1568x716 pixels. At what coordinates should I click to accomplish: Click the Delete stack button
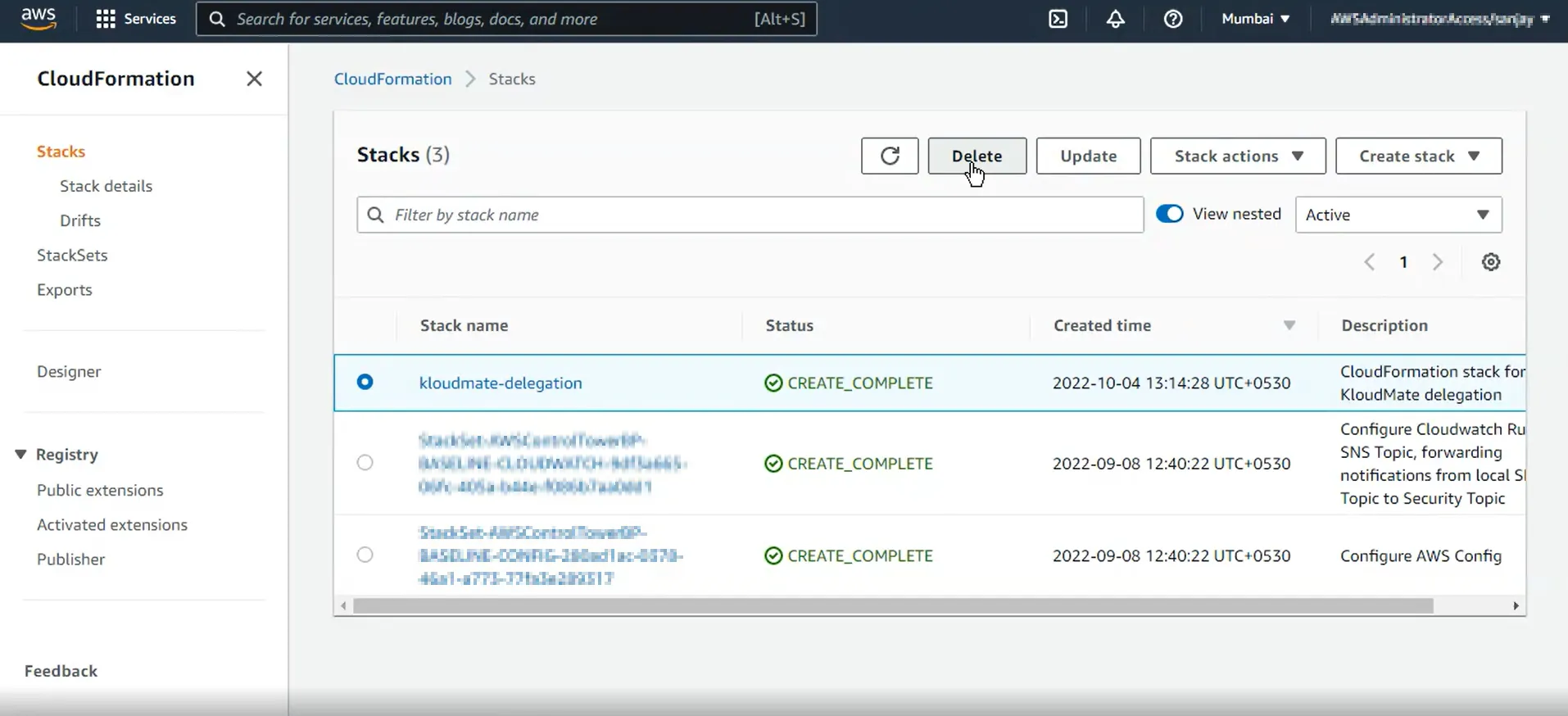tap(977, 156)
